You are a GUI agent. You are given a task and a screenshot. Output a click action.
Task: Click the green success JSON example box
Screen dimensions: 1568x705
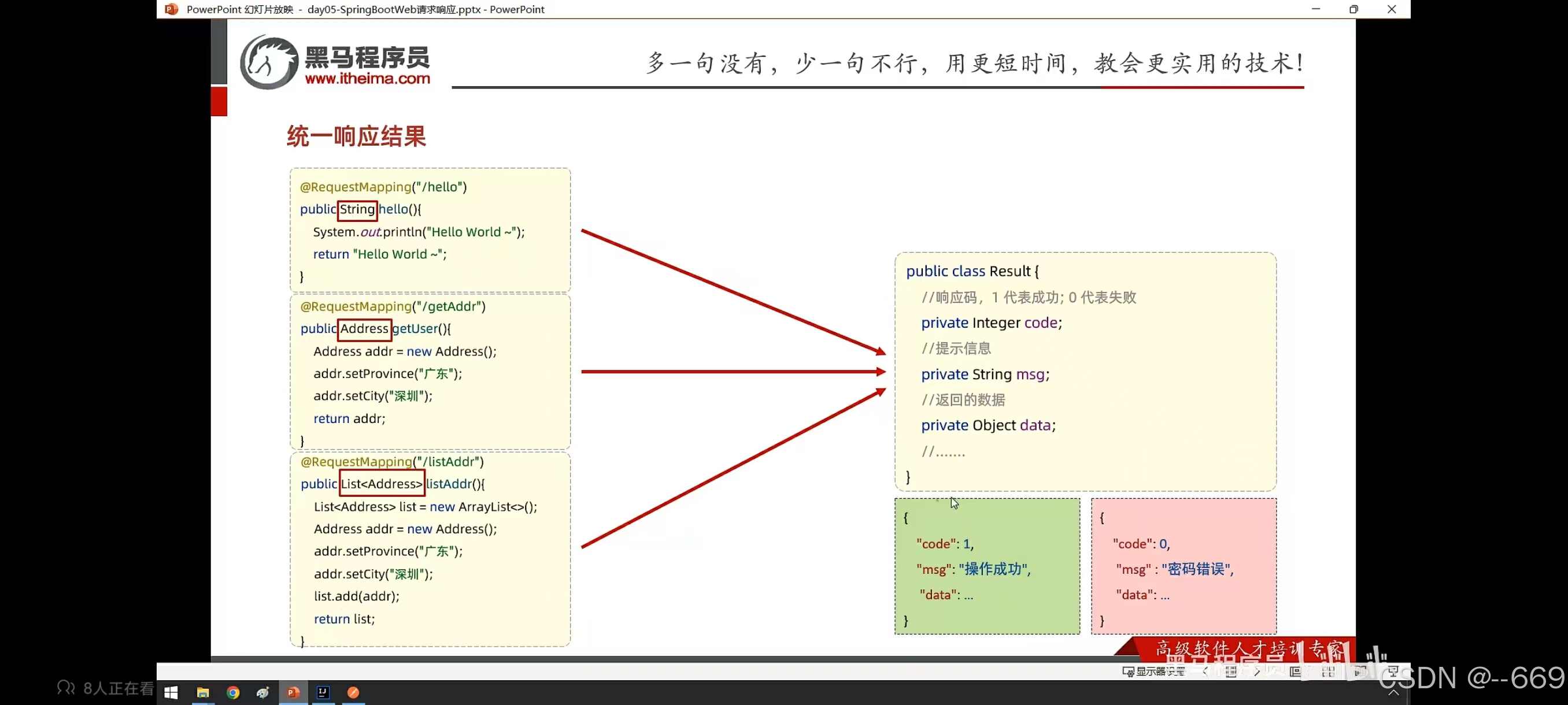988,566
